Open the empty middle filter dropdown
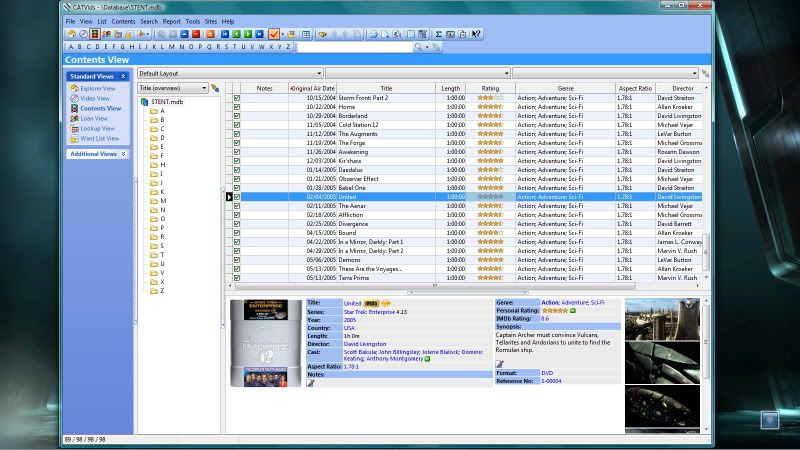The height and width of the screenshot is (450, 800). [417, 73]
